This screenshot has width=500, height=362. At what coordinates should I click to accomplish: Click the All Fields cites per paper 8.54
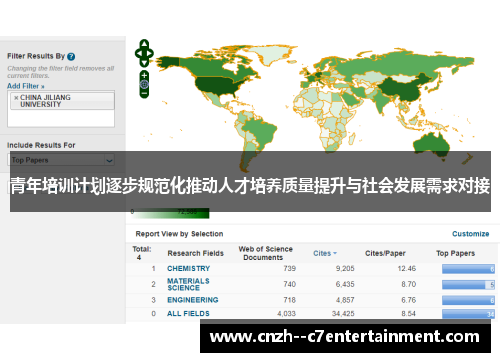(x=408, y=314)
